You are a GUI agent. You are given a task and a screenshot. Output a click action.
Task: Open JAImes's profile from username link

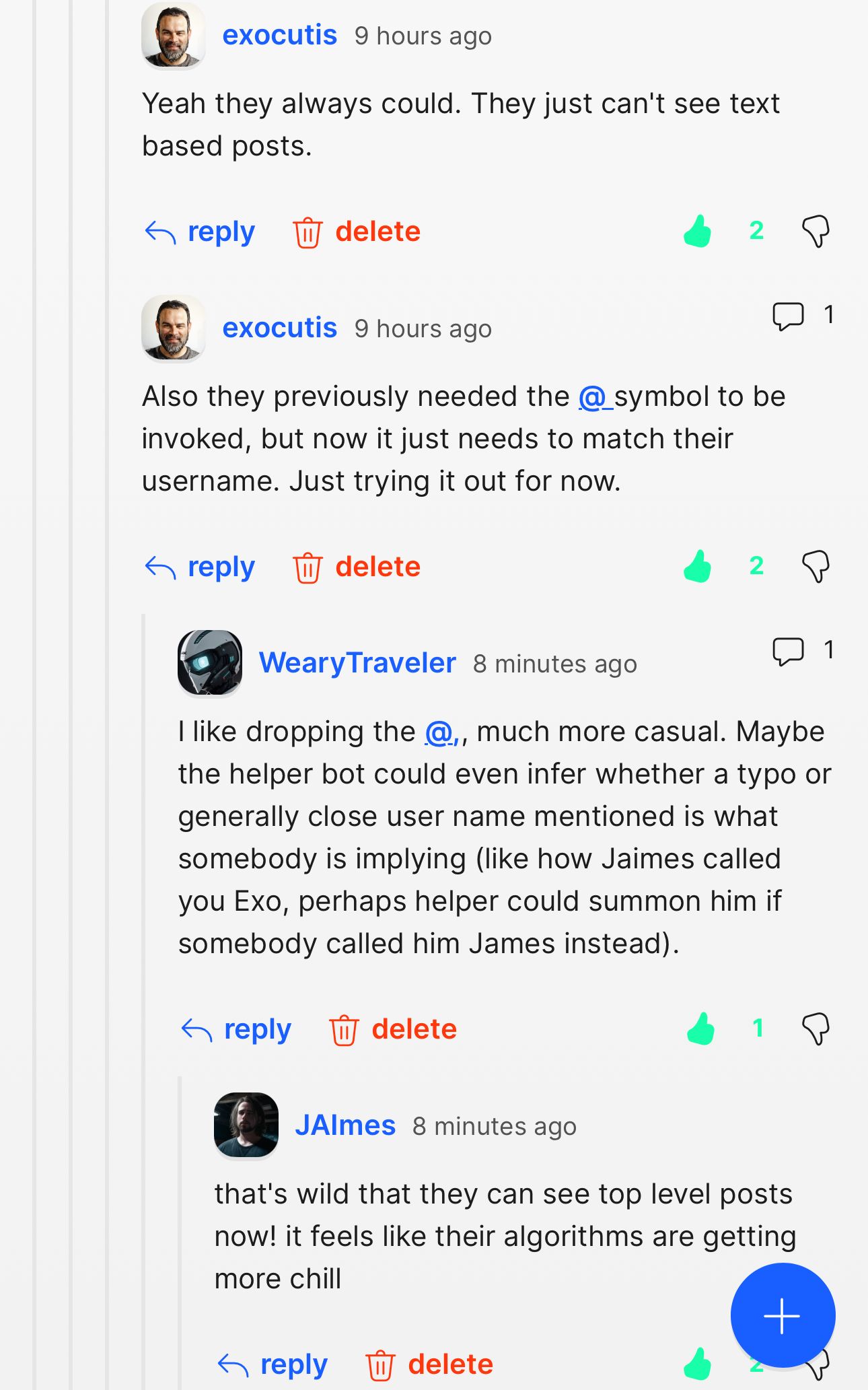coord(345,1125)
